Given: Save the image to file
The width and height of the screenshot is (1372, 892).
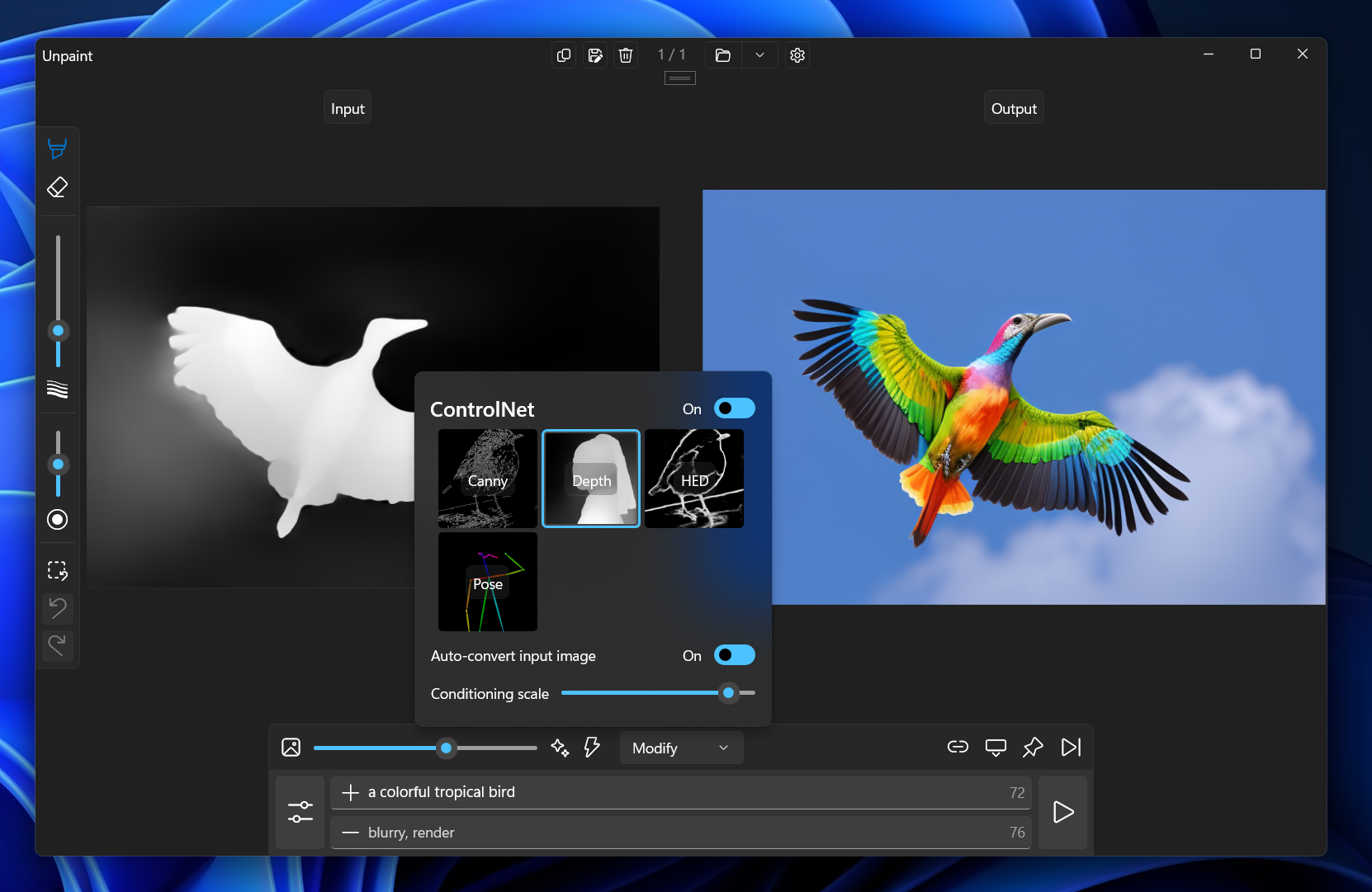Looking at the screenshot, I should click(x=595, y=55).
